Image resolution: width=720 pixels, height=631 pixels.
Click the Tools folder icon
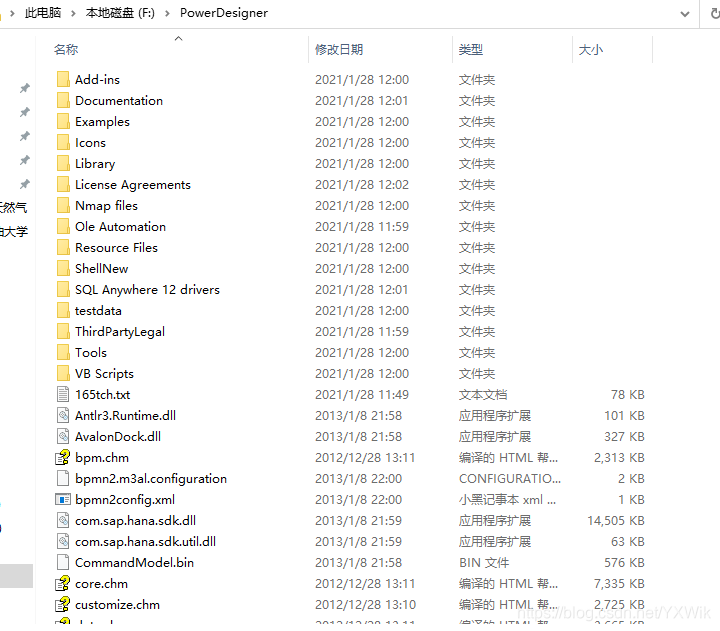tap(63, 353)
